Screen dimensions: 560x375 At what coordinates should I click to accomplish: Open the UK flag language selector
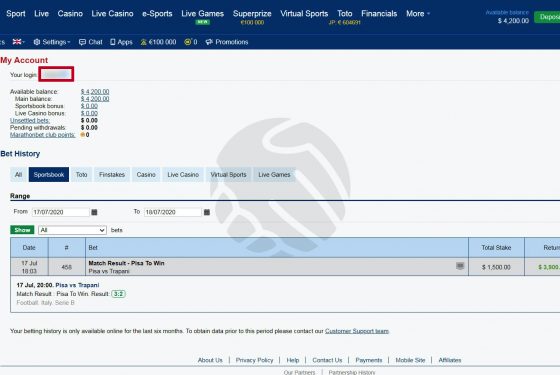pos(18,42)
